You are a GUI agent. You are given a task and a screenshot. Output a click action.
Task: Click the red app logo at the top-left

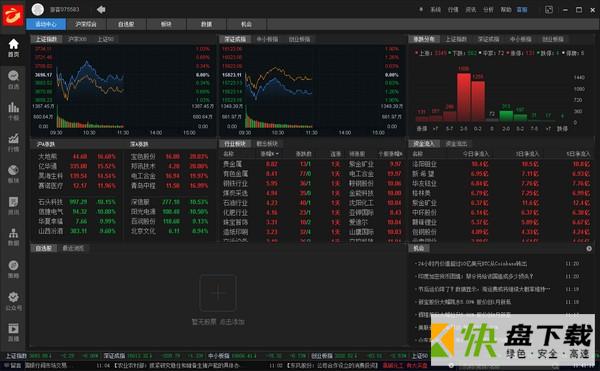[13, 15]
